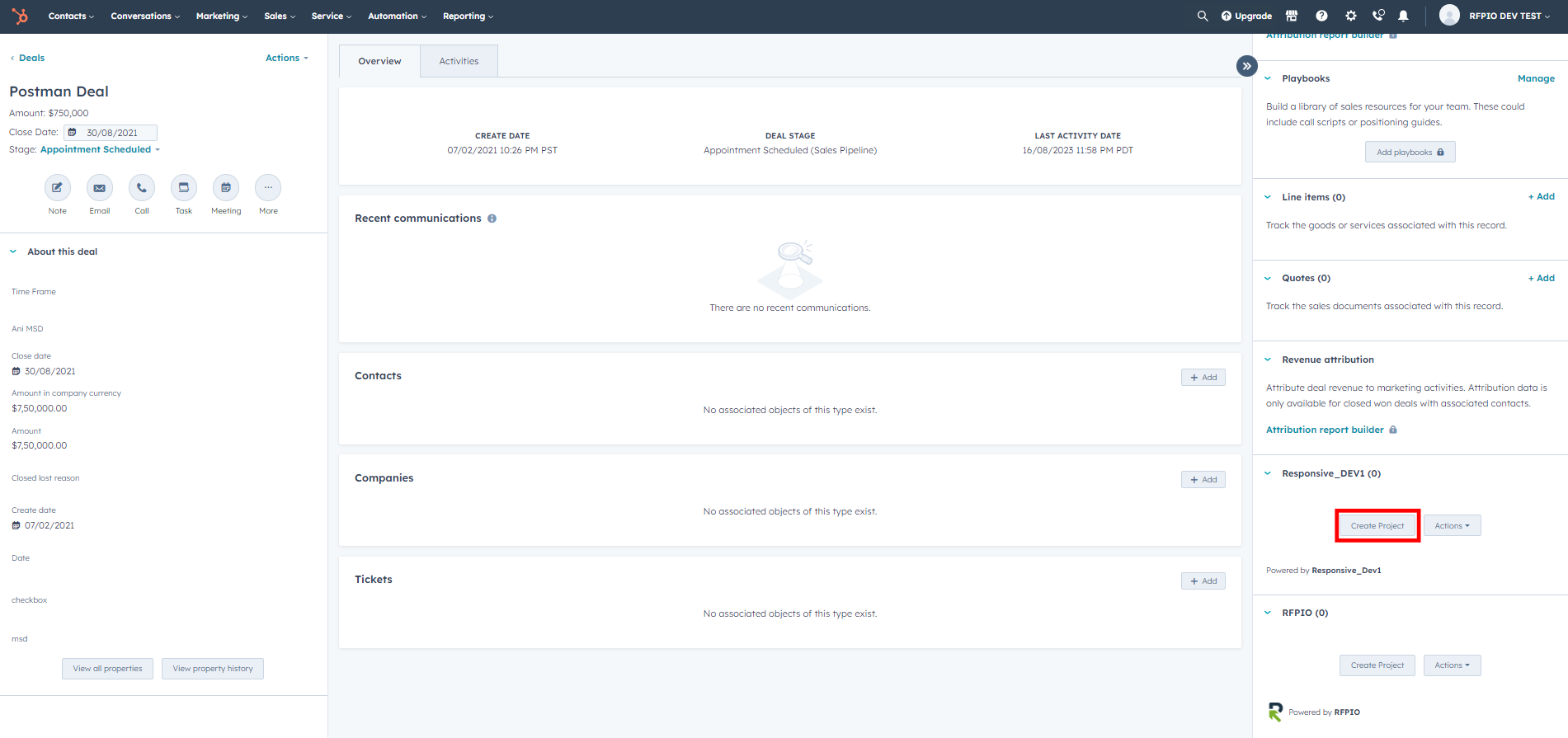Screen dimensions: 1568x738
Task: Click the Time Frame property field
Action: click(34, 292)
